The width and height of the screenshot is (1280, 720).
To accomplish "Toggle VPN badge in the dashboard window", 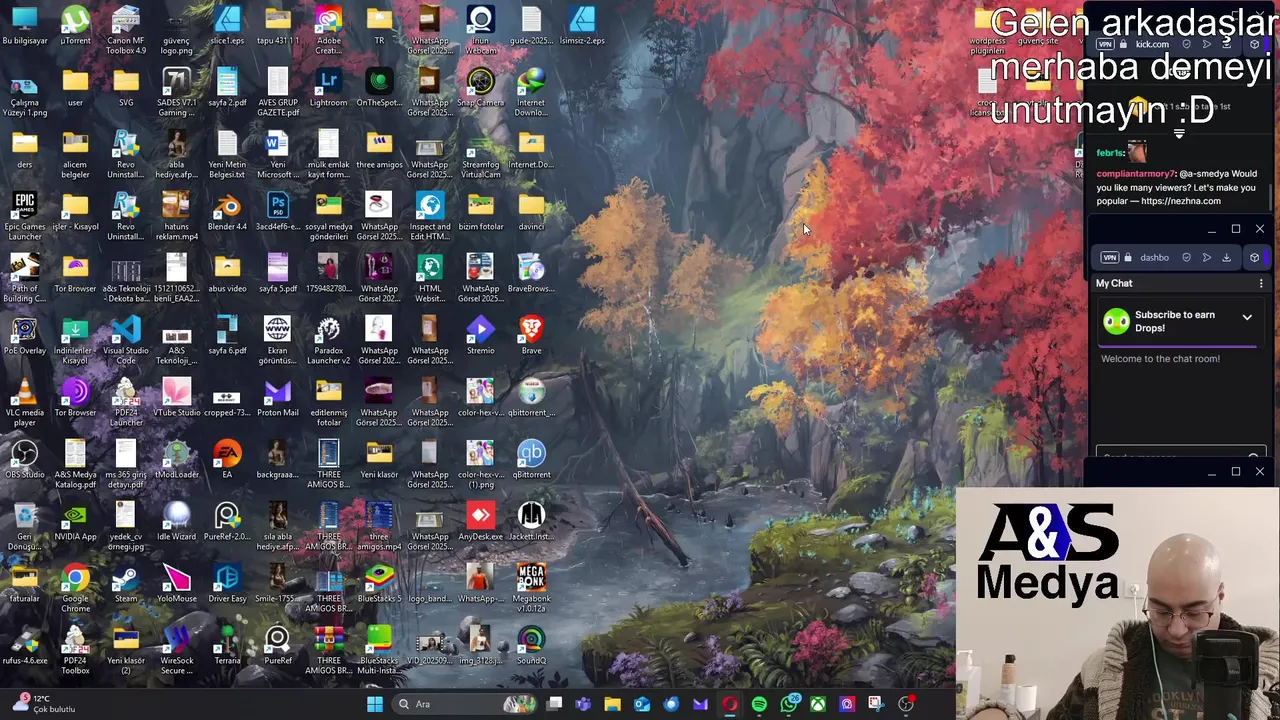I will (1109, 257).
